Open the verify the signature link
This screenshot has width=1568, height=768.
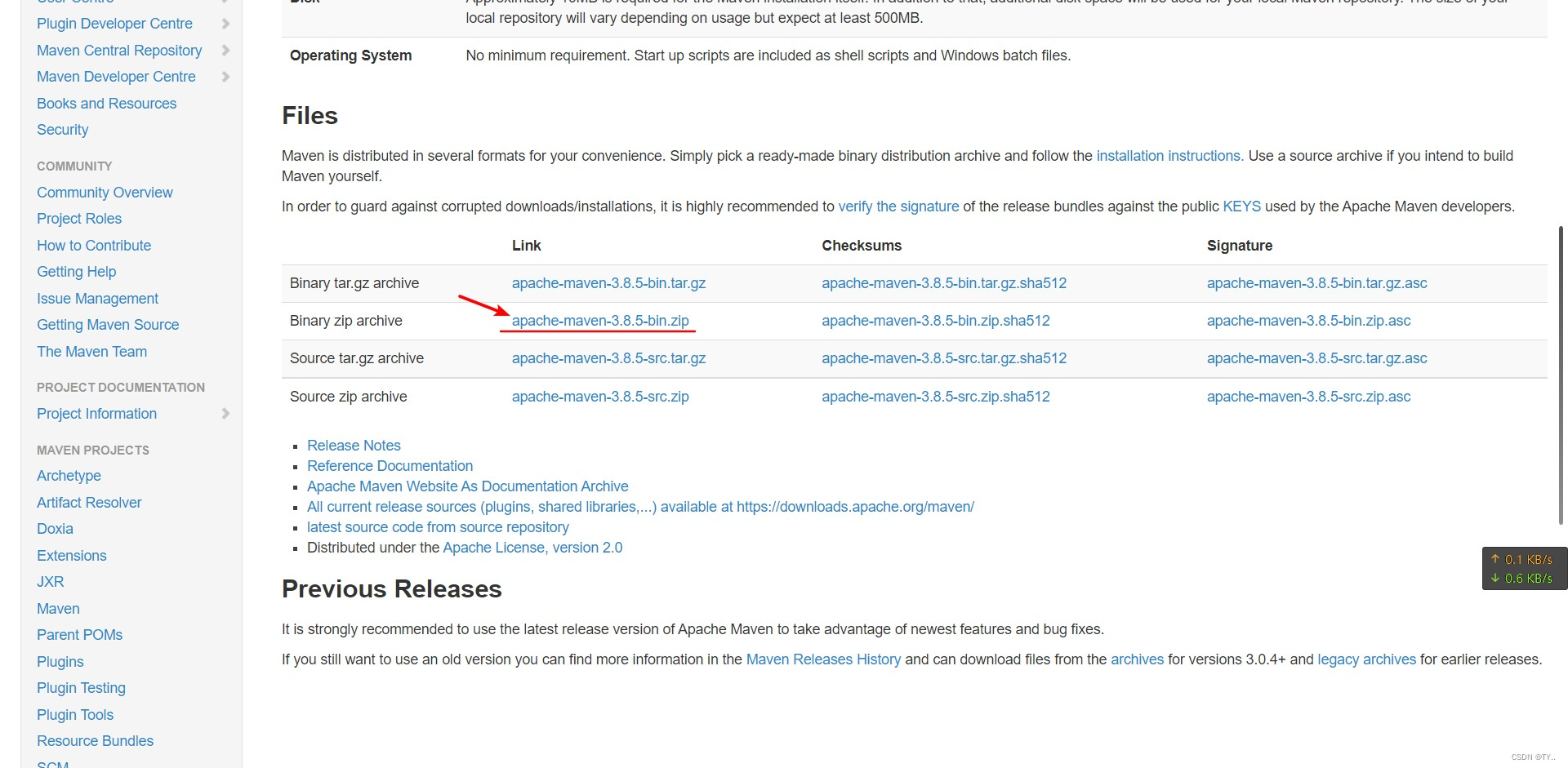(x=898, y=206)
